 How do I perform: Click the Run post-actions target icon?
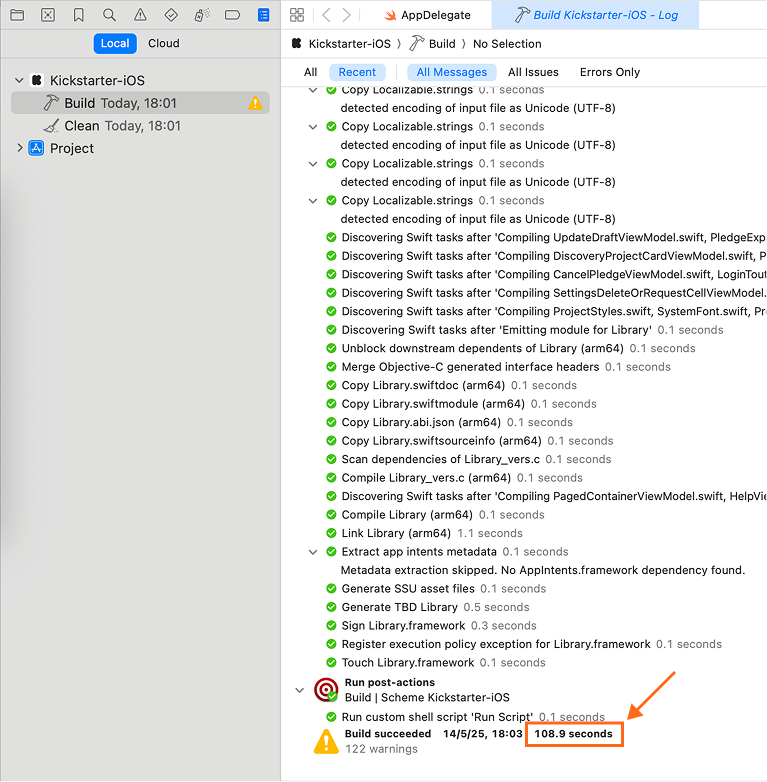click(326, 690)
